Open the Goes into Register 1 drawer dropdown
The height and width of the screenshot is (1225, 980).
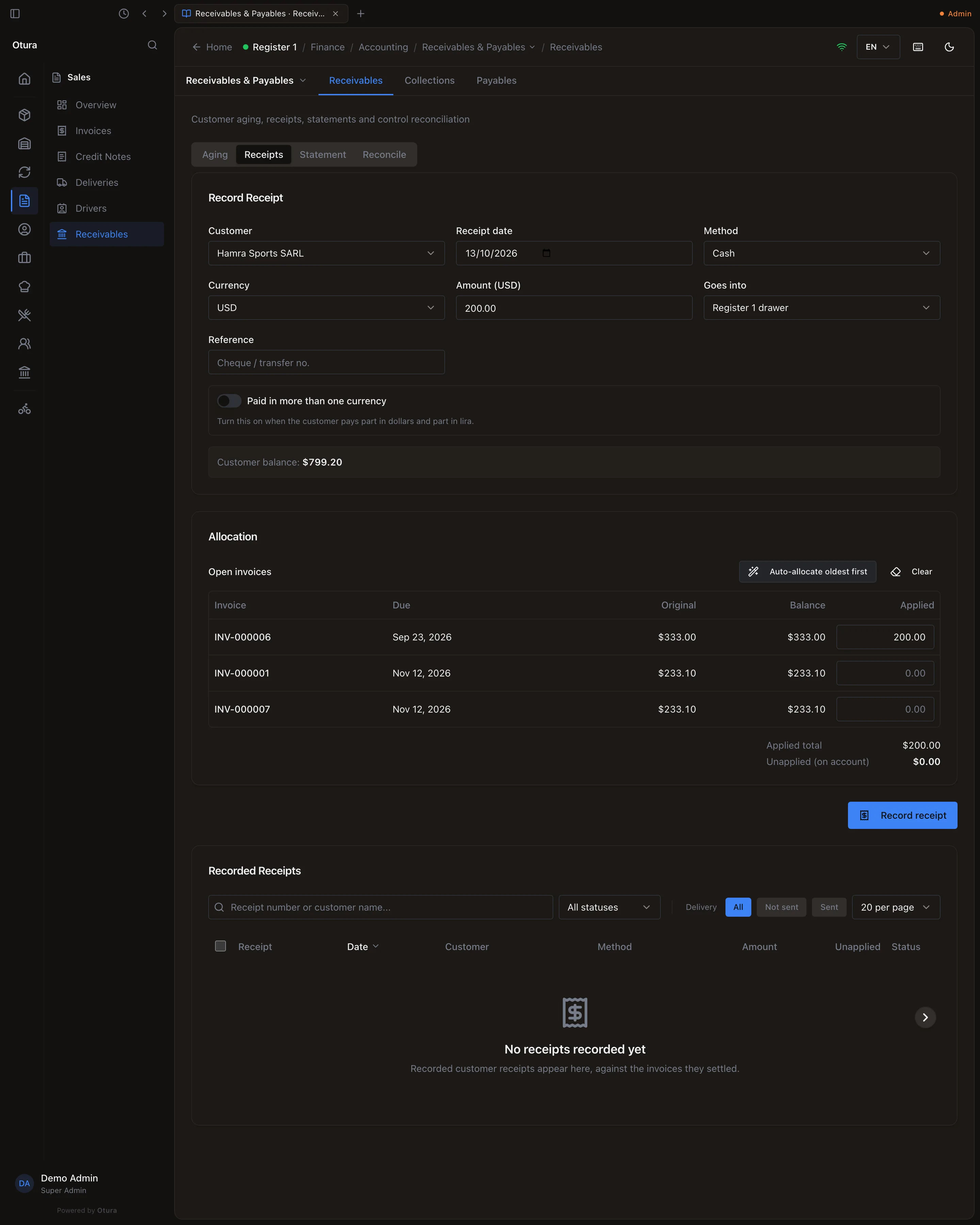(821, 308)
